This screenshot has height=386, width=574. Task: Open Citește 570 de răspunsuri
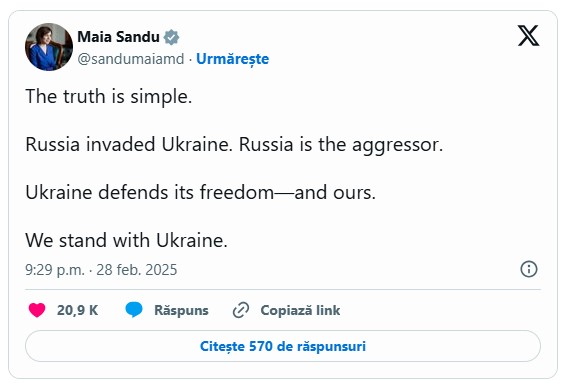click(x=283, y=346)
